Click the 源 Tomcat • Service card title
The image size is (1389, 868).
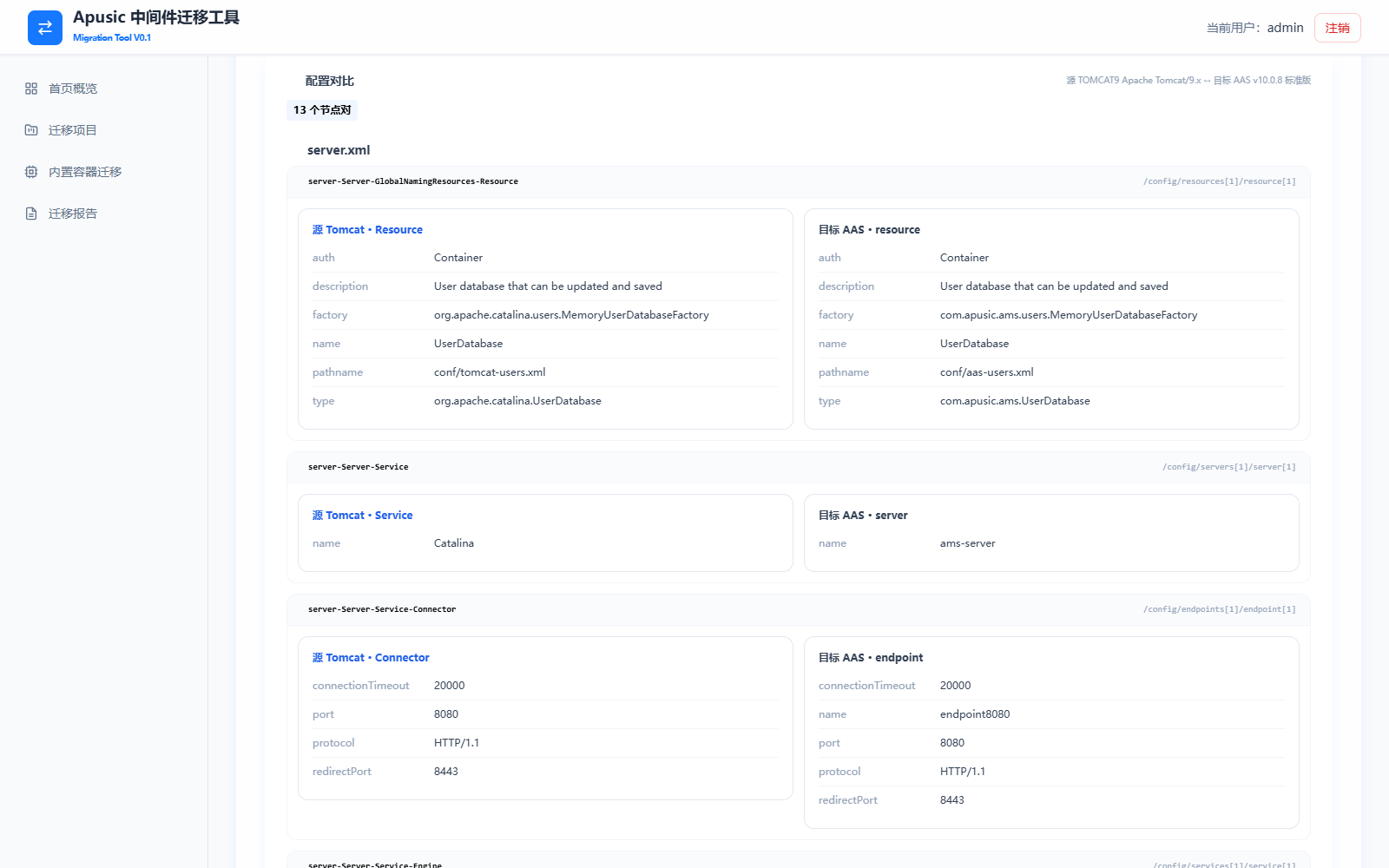pyautogui.click(x=362, y=516)
